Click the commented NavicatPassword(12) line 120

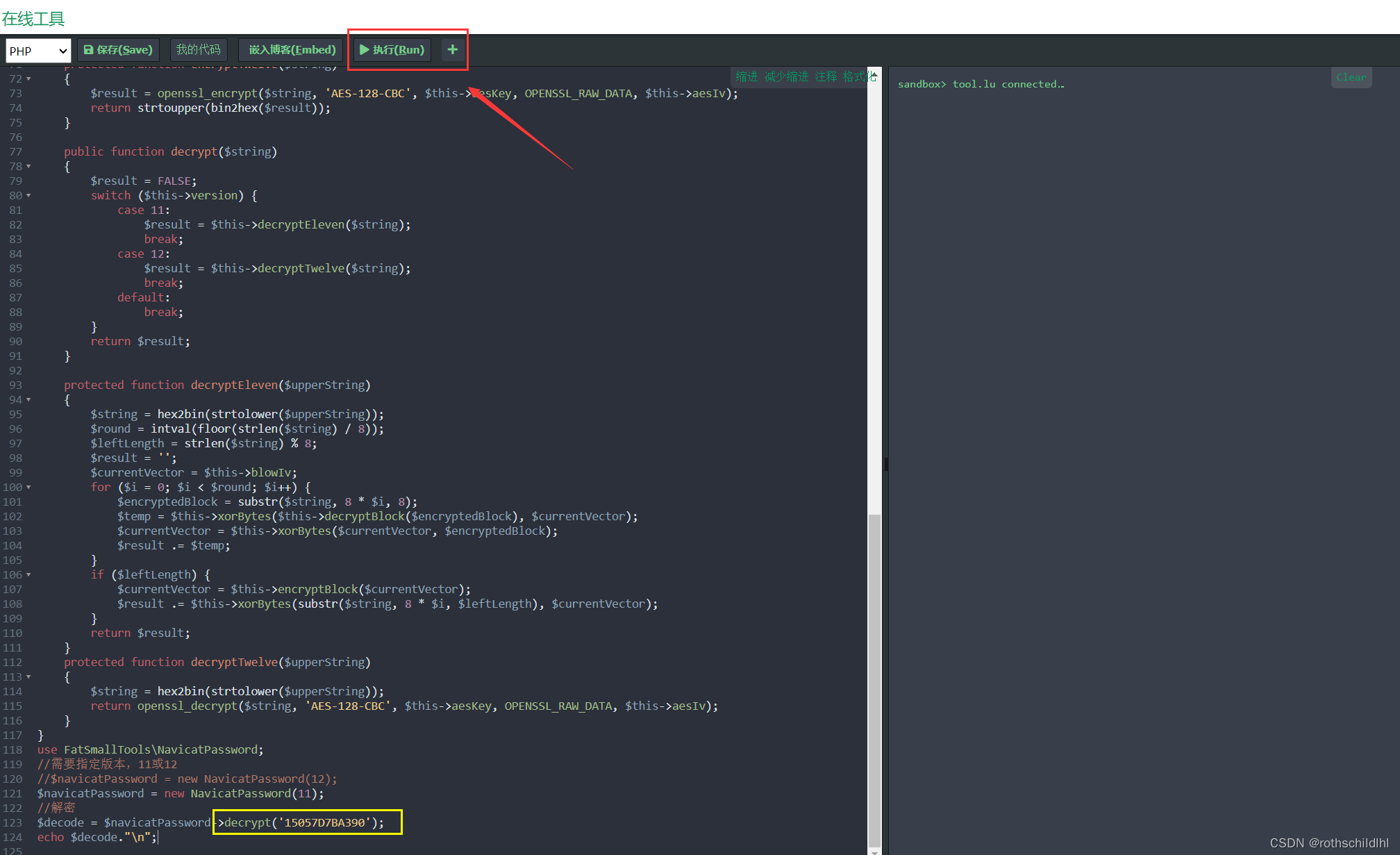coord(187,779)
